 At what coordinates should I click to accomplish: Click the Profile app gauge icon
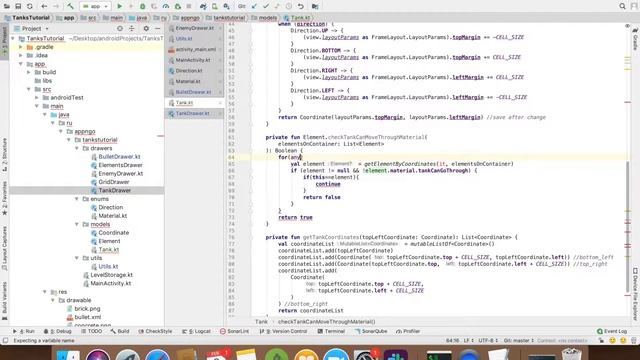pos(166,7)
